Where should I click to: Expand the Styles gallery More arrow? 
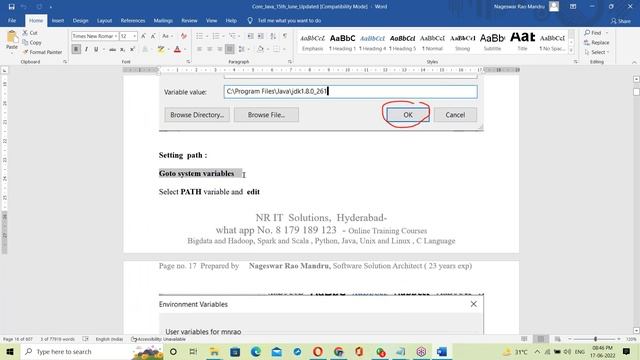point(571,50)
